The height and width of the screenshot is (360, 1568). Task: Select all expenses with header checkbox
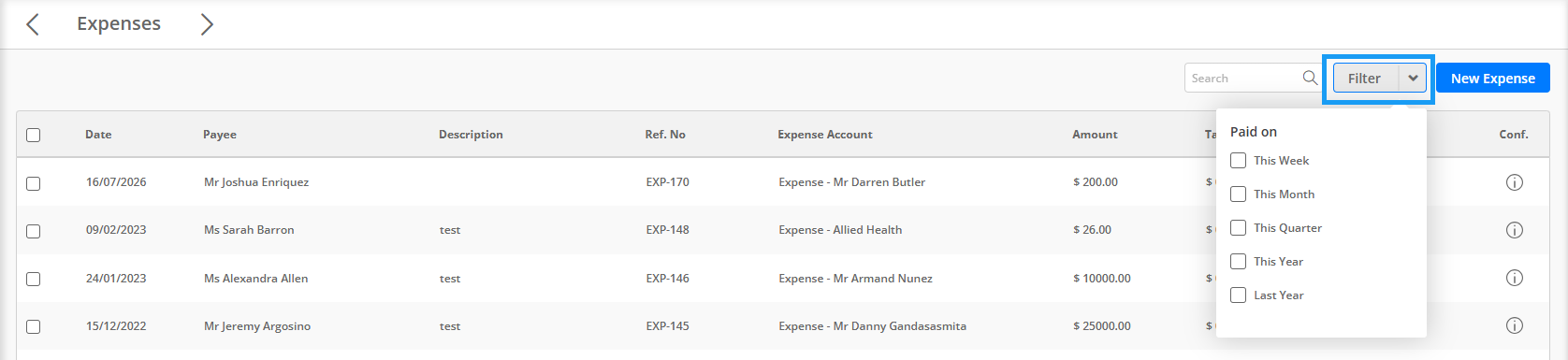coord(34,135)
